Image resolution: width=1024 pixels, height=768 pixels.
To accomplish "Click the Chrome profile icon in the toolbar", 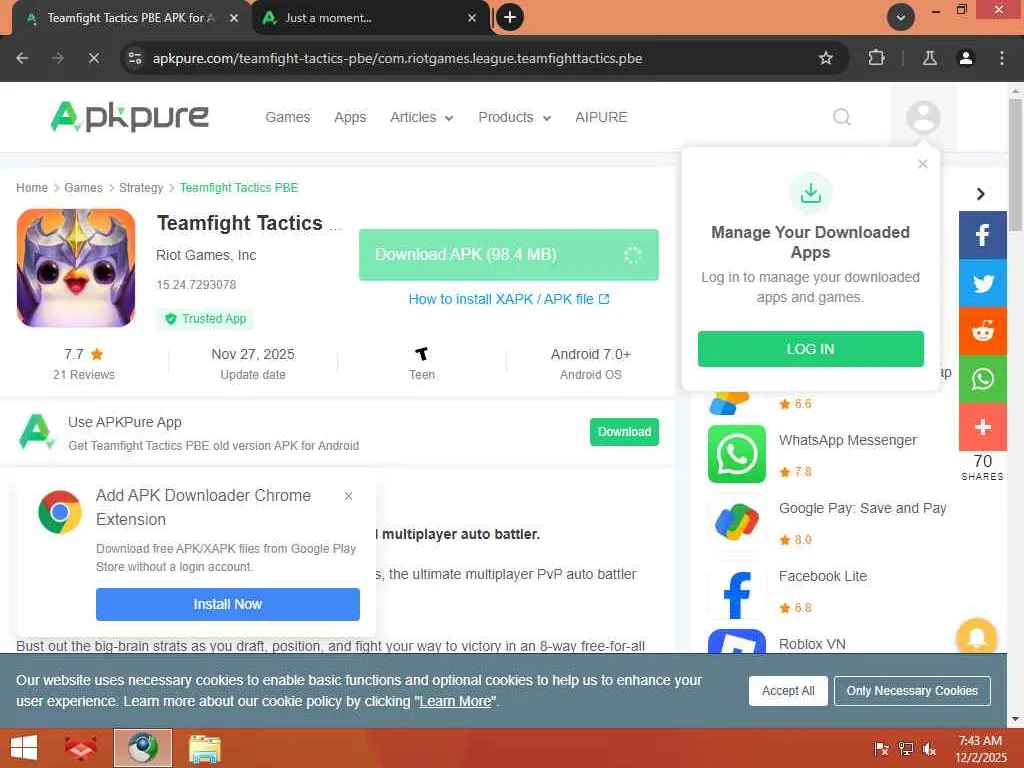I will (x=965, y=58).
